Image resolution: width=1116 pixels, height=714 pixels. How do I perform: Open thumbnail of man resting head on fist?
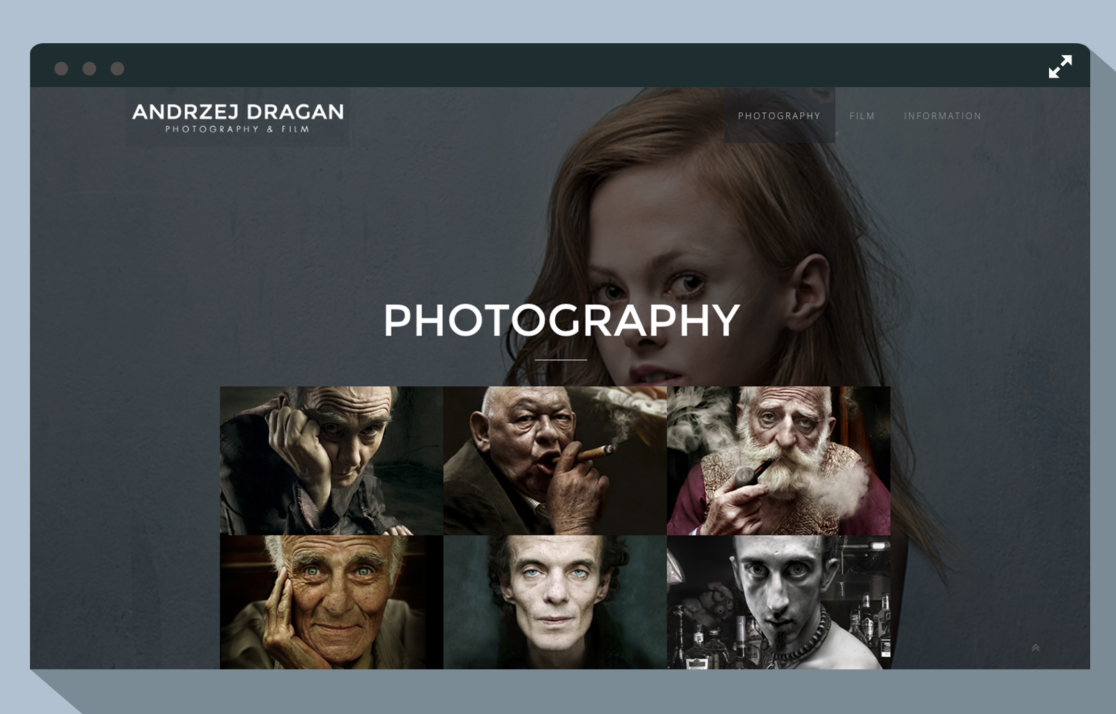[331, 460]
